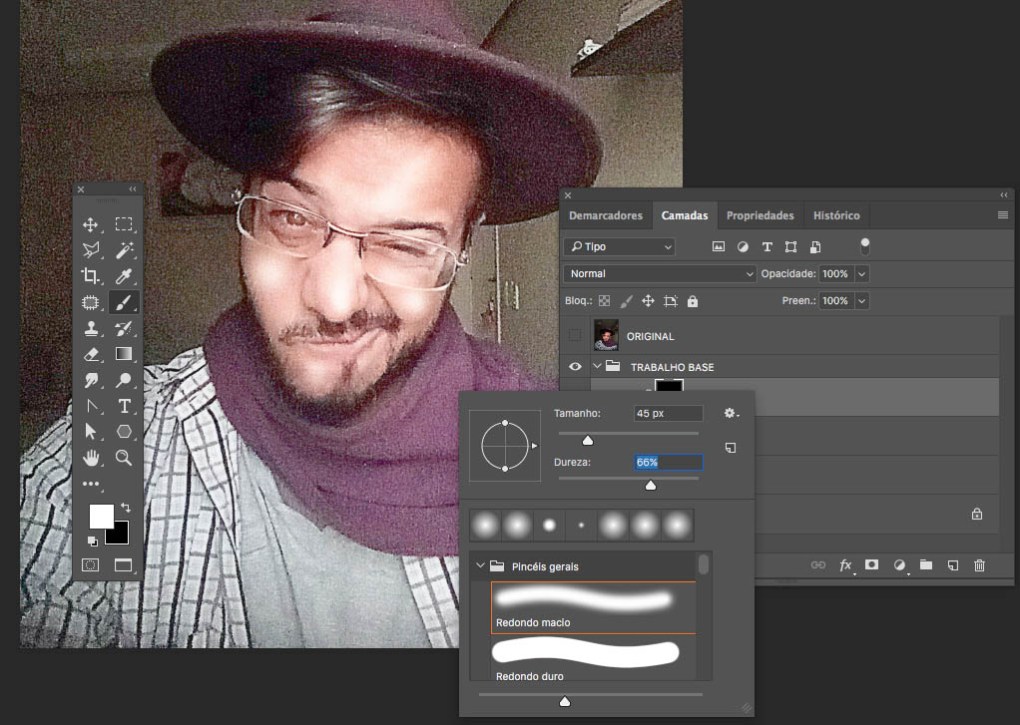Viewport: 1020px width, 725px height.
Task: Open the Normal blend mode dropdown
Action: pos(660,273)
